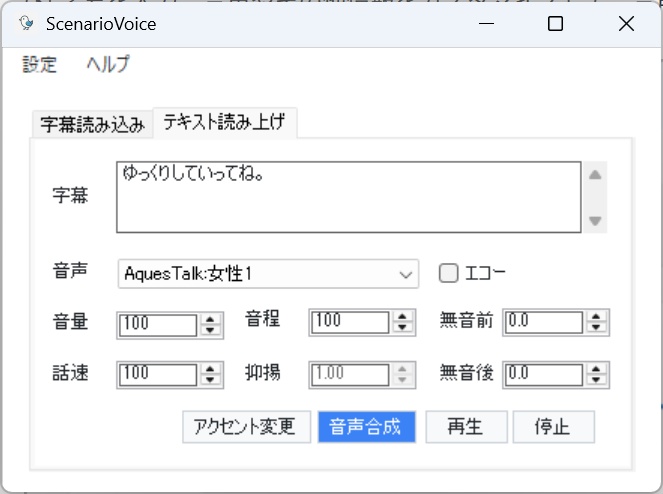Increase 音程 with the up arrow
Image resolution: width=663 pixels, height=494 pixels.
tap(403, 316)
